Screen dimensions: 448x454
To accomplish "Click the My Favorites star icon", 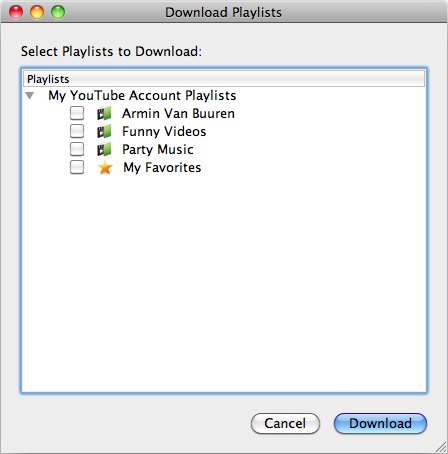I will point(105,167).
